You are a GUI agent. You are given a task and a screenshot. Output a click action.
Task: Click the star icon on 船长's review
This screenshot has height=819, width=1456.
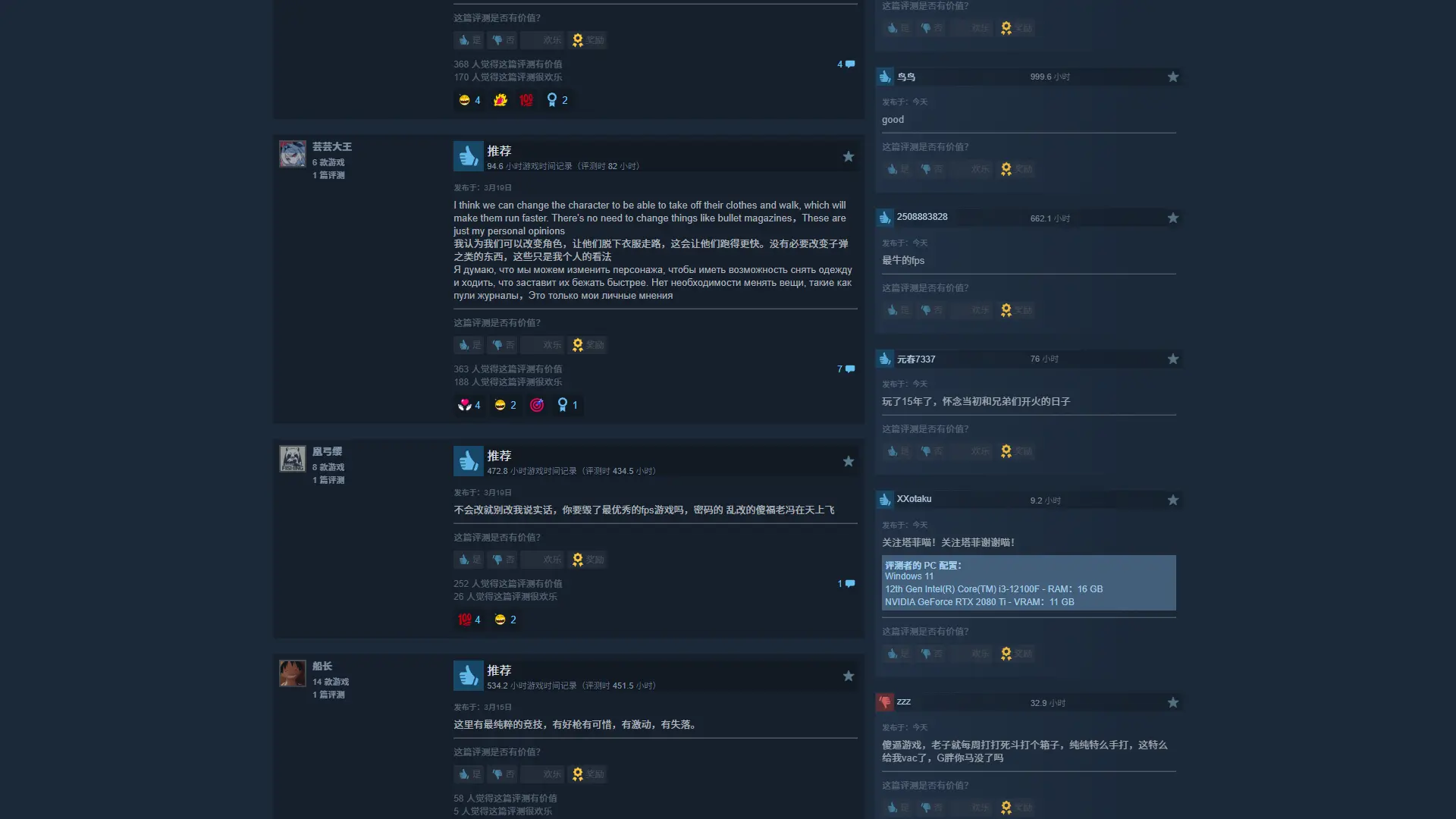click(x=849, y=676)
